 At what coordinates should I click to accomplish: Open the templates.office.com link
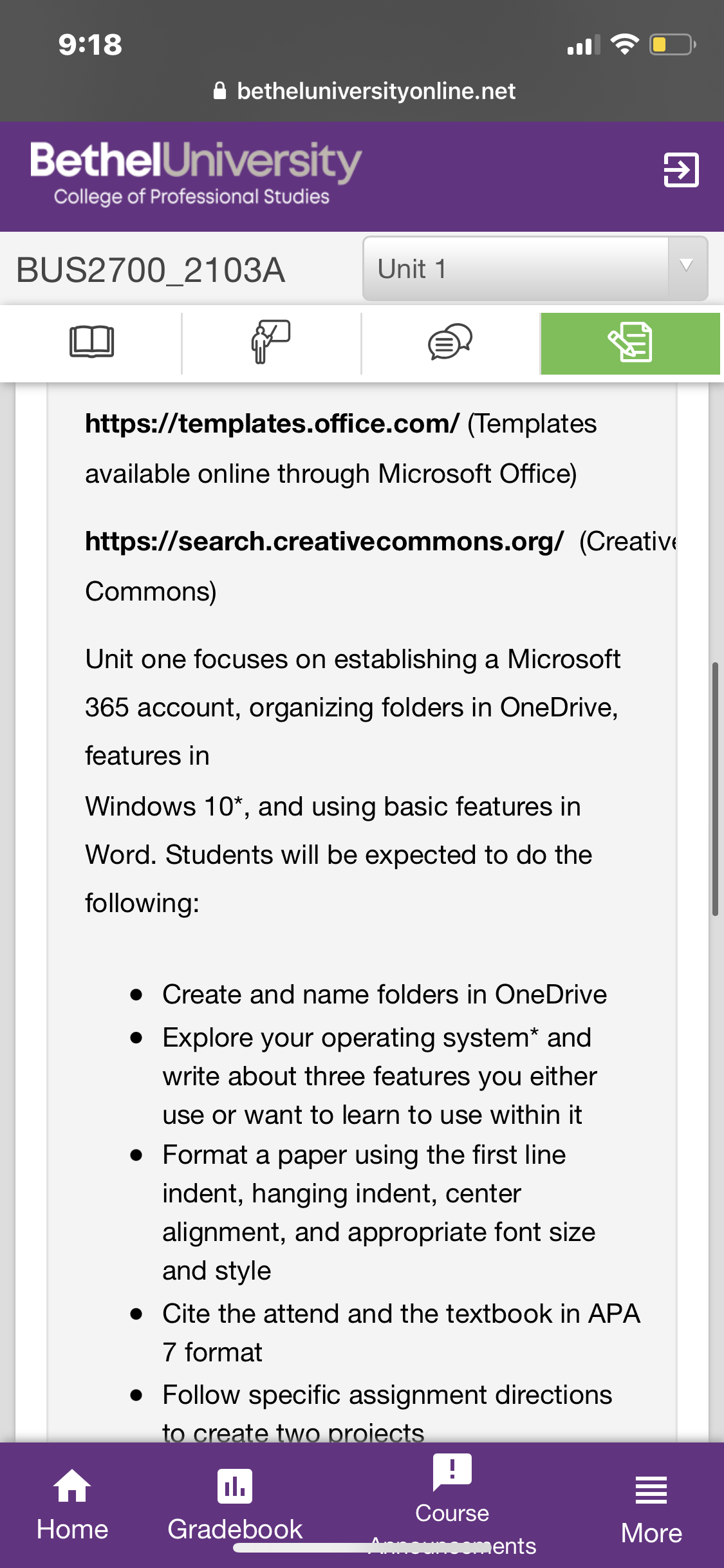(x=272, y=424)
